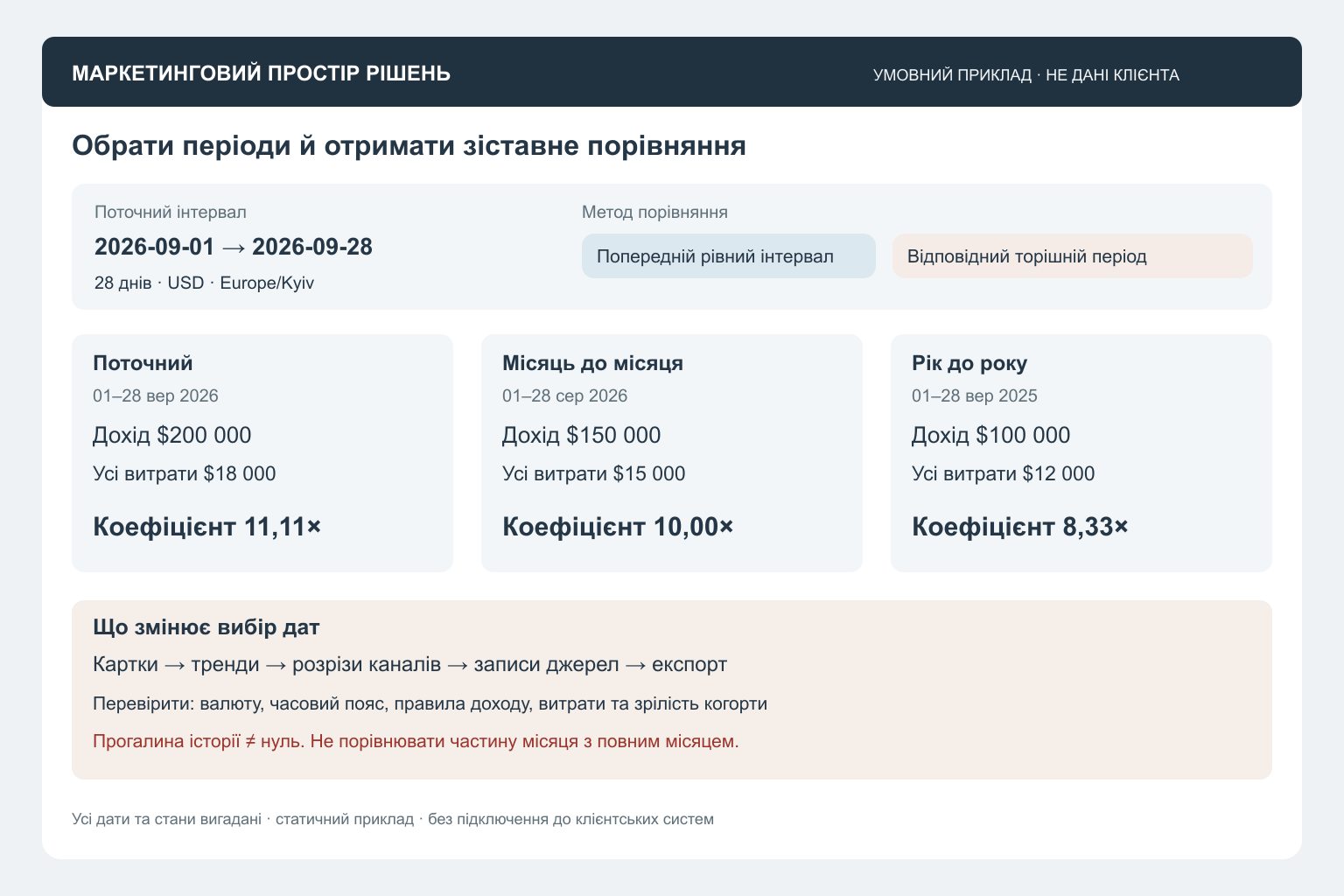Click the "Дохід $150 000" value
The height and width of the screenshot is (896, 1344).
tap(582, 435)
